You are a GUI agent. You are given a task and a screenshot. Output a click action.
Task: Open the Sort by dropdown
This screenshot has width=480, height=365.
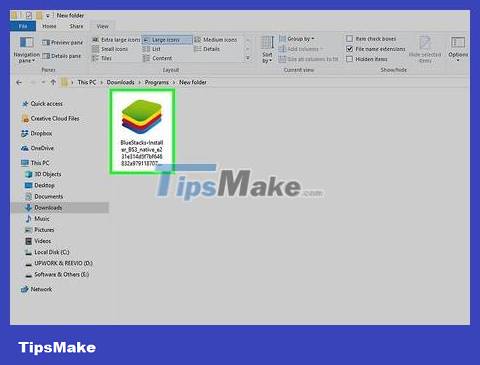pos(267,50)
